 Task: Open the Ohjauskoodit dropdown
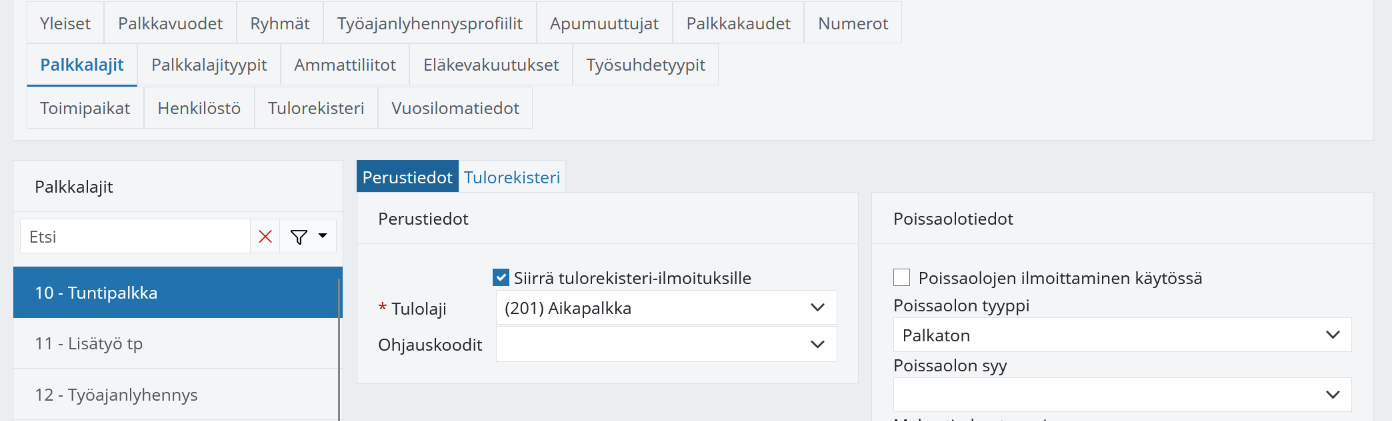click(666, 344)
